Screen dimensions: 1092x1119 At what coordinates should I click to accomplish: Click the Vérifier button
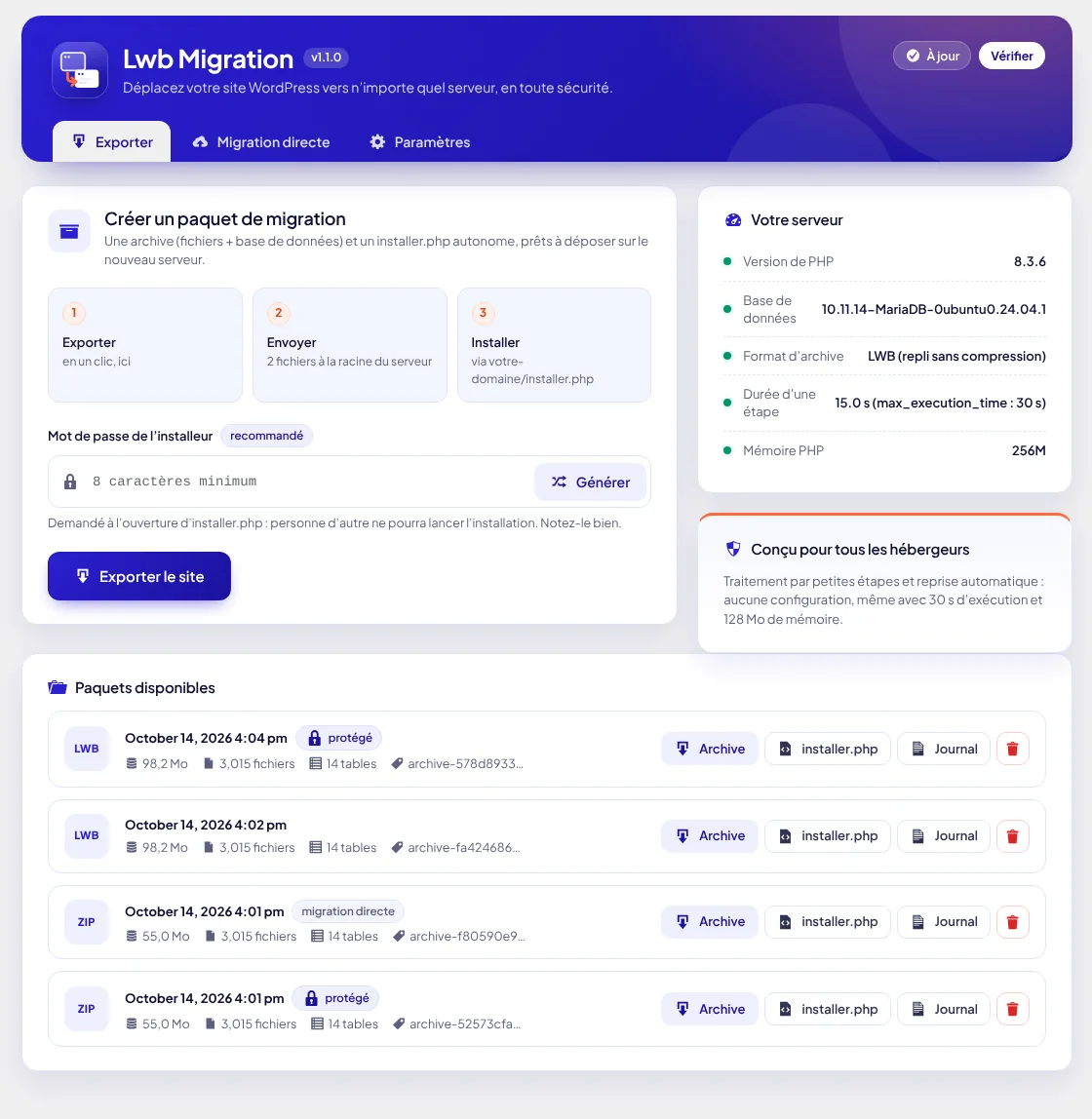pos(1011,56)
